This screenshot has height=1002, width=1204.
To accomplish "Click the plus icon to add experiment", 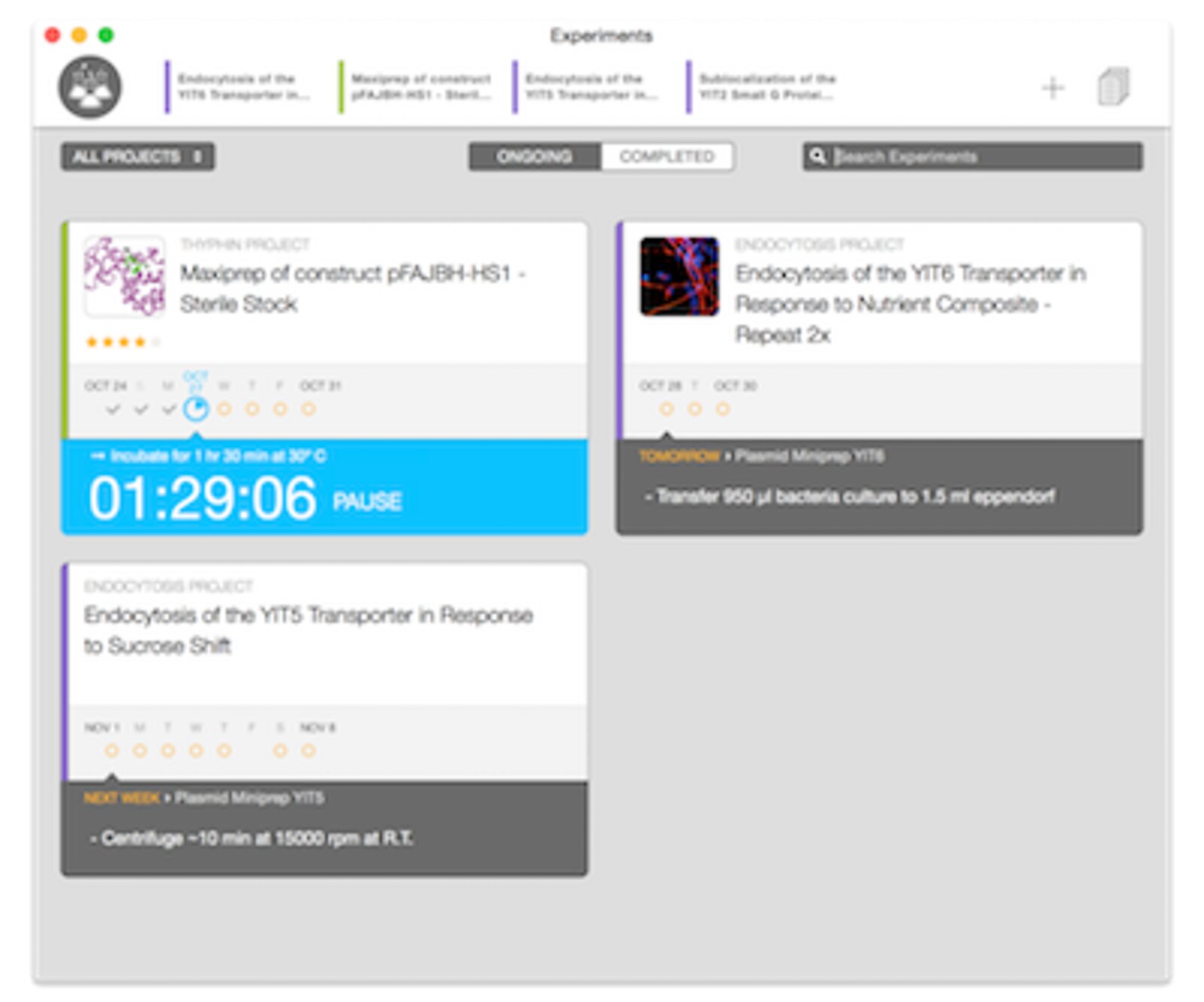I will [x=1052, y=88].
